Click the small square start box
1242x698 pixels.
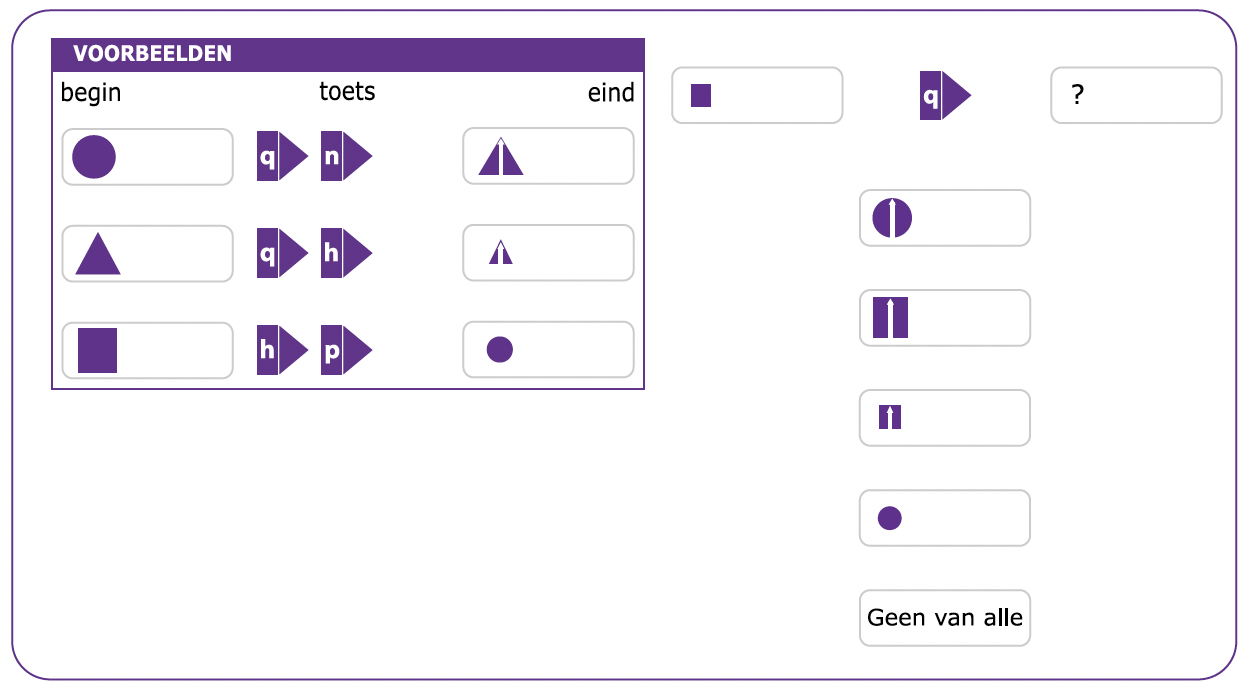click(757, 96)
